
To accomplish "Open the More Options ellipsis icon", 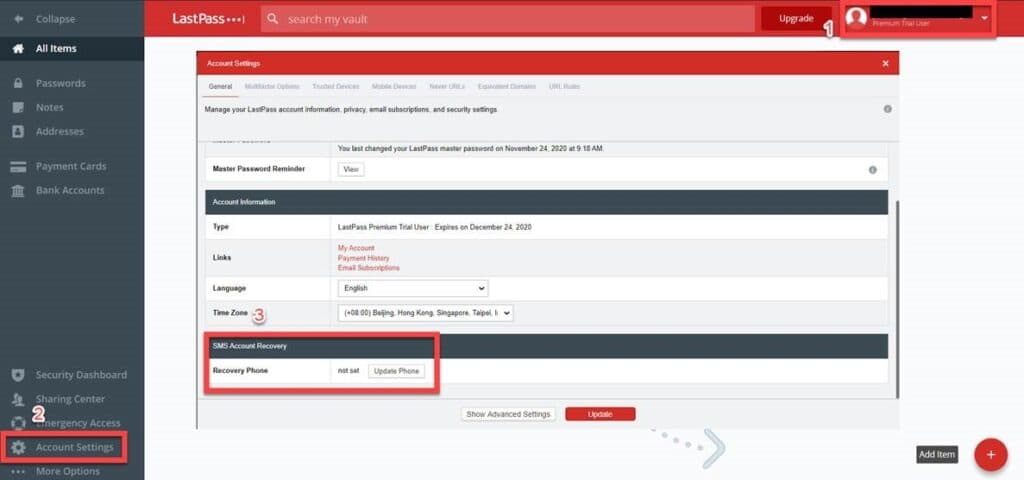I will [18, 472].
